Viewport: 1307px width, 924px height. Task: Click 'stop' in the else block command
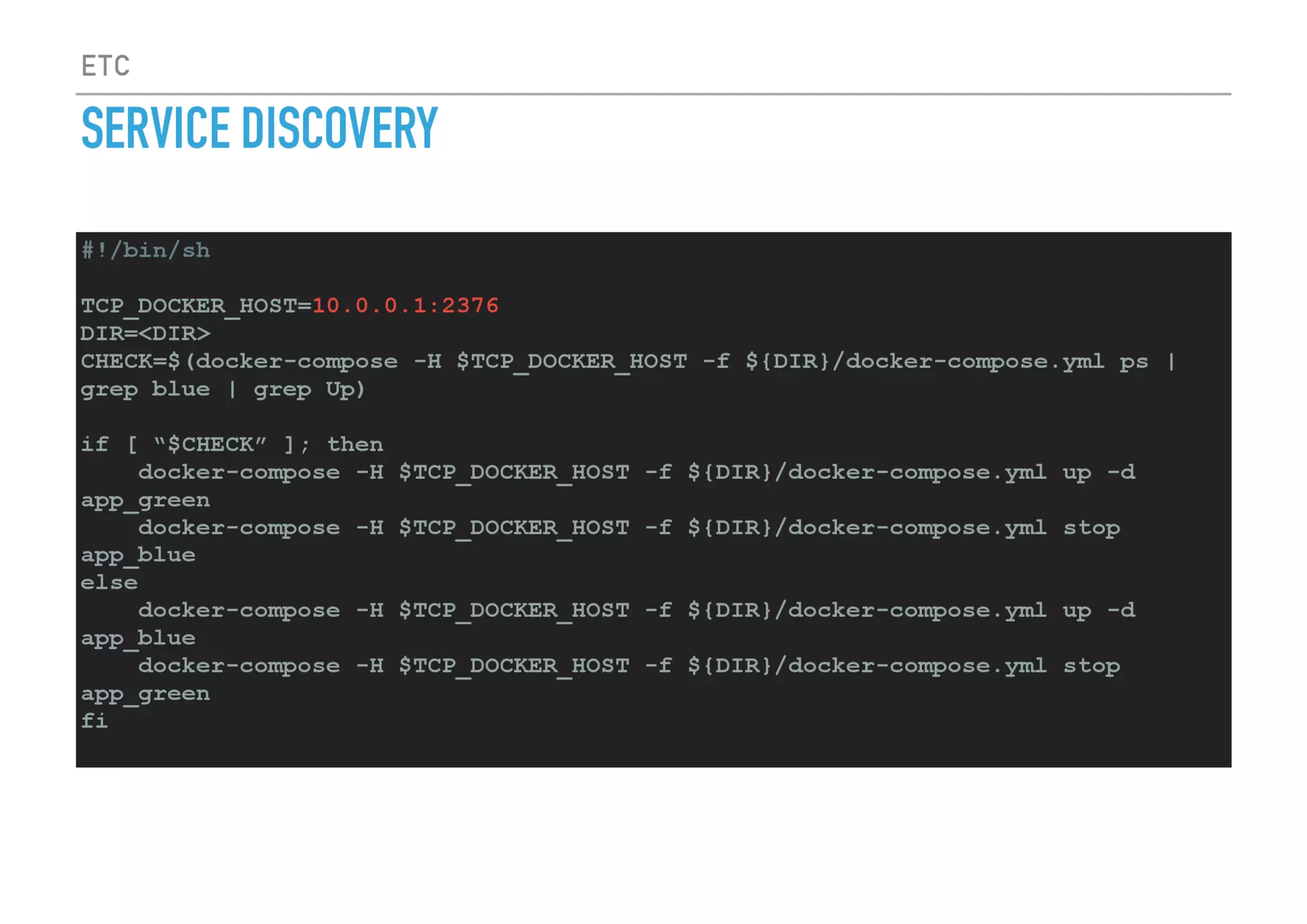click(1091, 666)
